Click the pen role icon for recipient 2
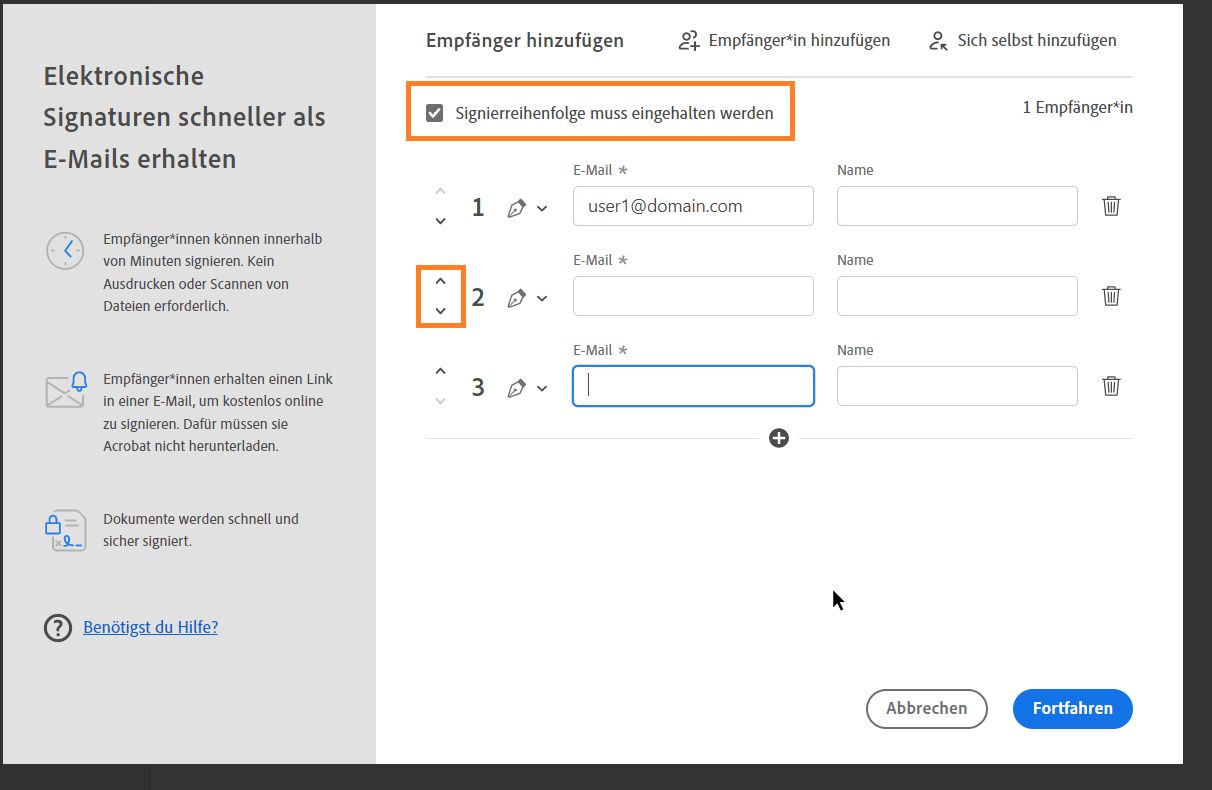Screen dimensions: 1212x790 [x=516, y=297]
